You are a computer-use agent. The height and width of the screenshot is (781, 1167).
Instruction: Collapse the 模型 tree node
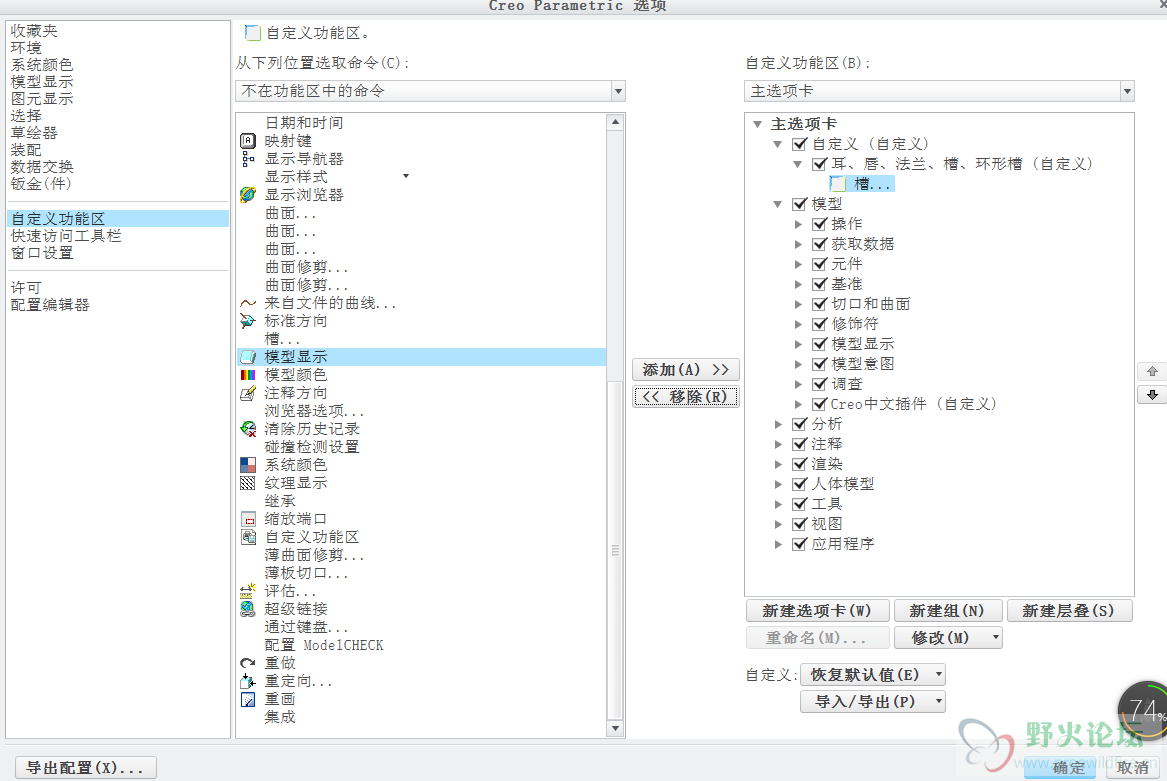point(778,204)
